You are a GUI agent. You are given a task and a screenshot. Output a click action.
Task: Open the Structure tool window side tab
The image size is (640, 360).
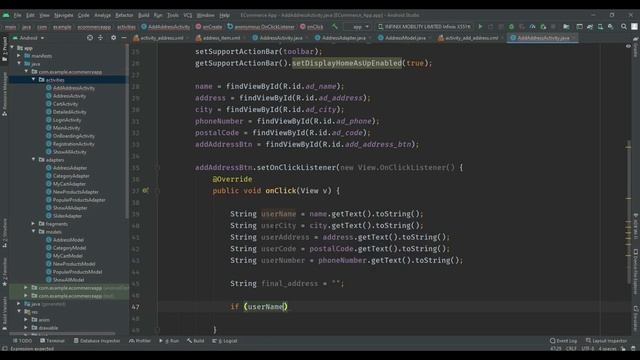pos(4,233)
